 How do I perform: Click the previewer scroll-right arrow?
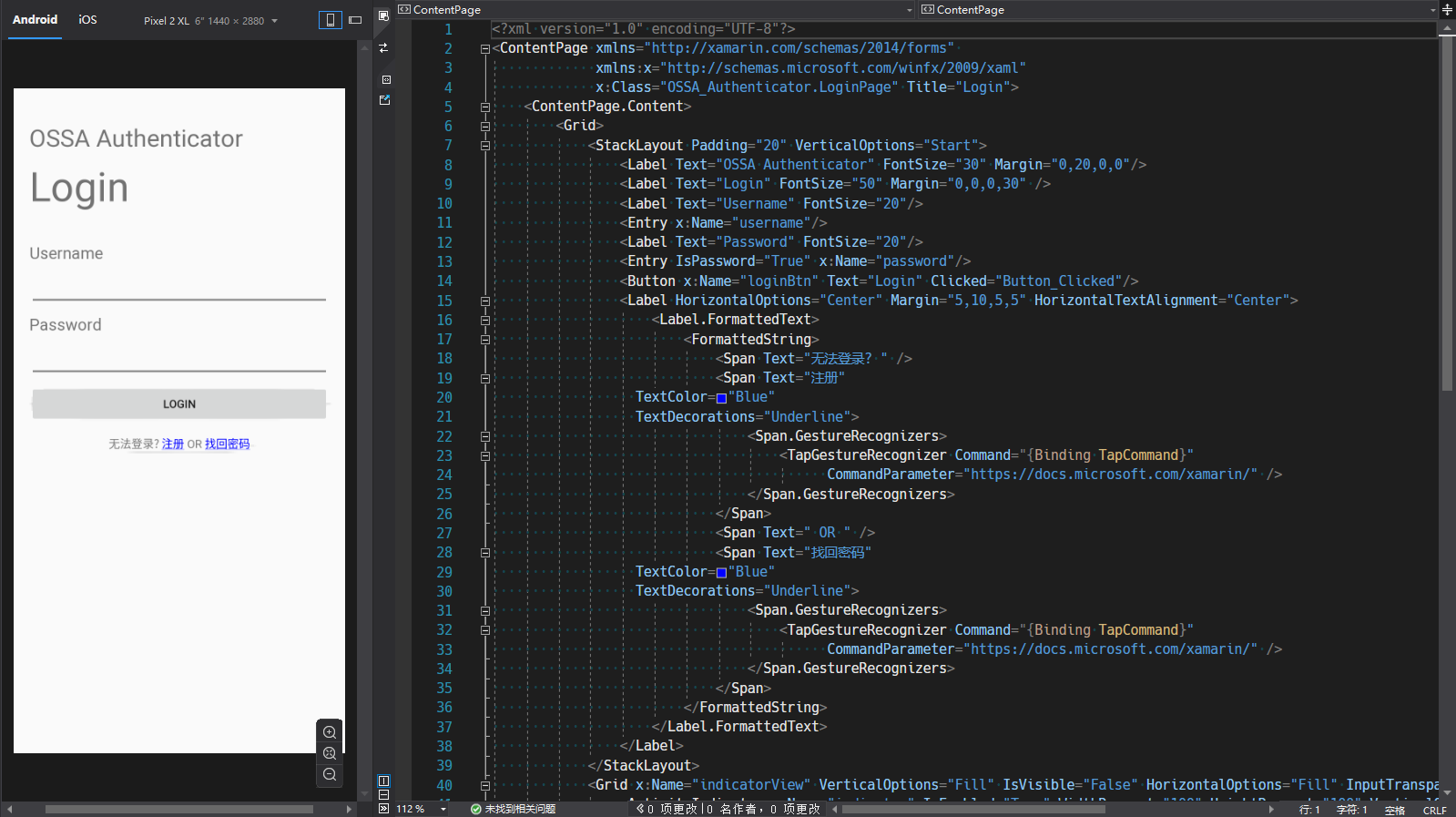(349, 809)
